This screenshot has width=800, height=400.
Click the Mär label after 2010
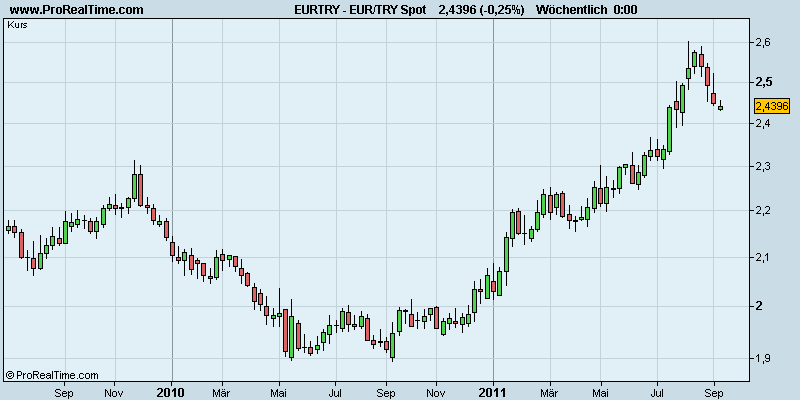(222, 392)
